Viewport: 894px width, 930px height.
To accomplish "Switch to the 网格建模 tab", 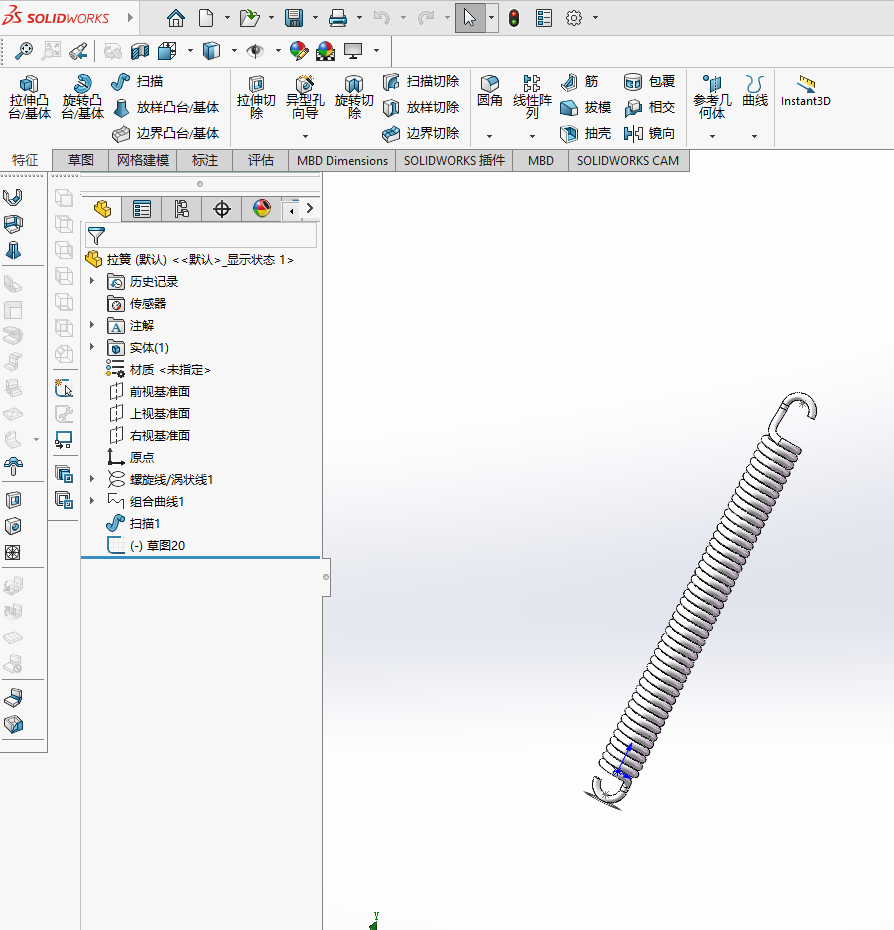I will click(x=142, y=160).
